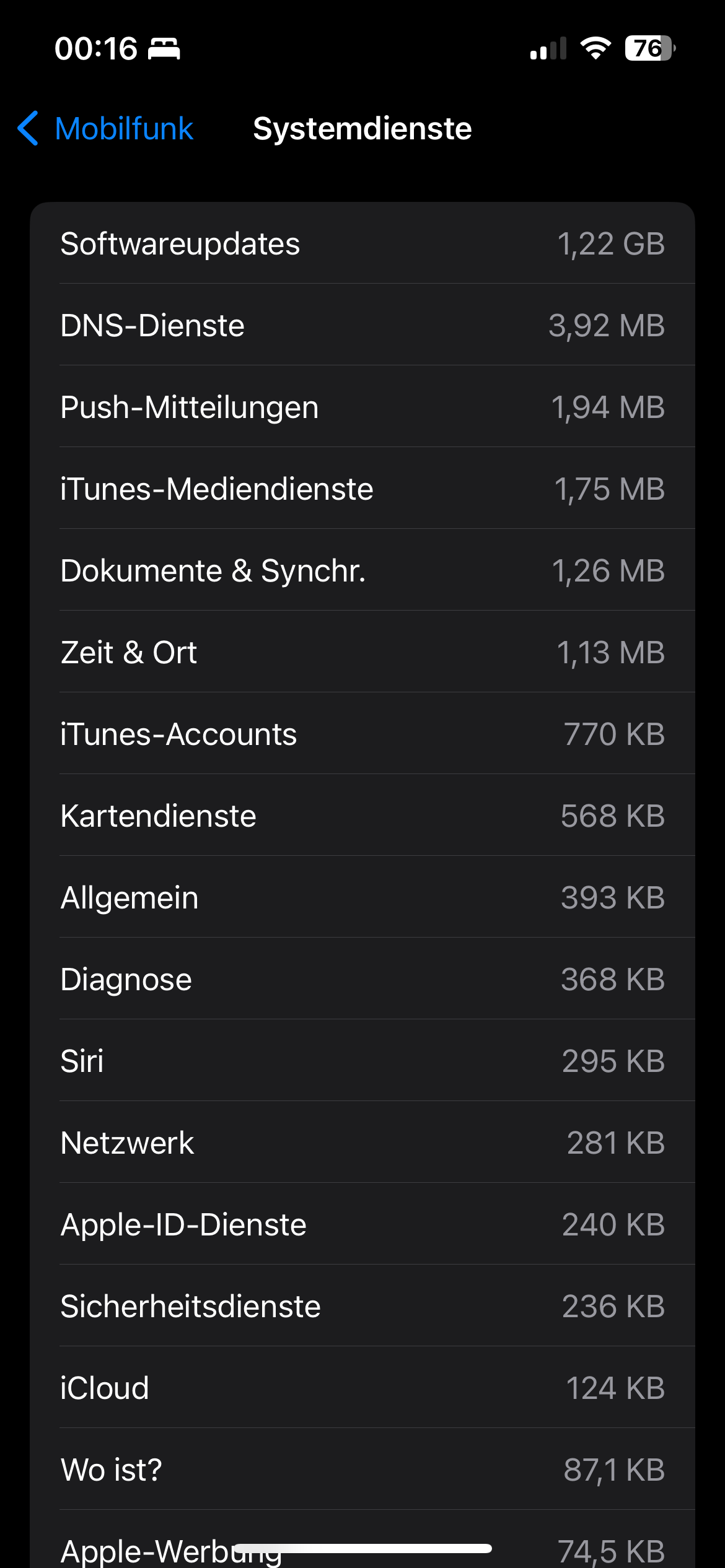Tap the battery level indicator
Image resolution: width=725 pixels, height=1568 pixels.
pyautogui.click(x=649, y=48)
